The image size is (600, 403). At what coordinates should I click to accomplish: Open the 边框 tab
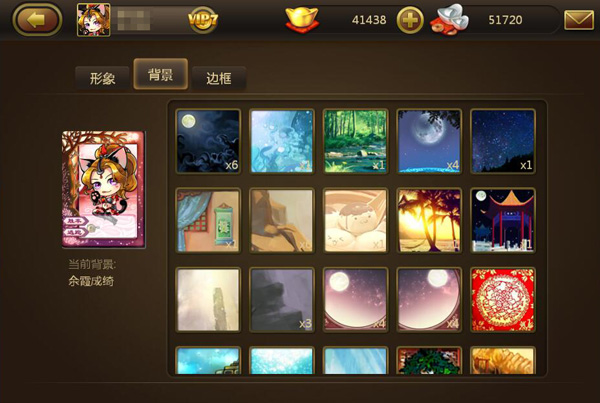coord(219,78)
